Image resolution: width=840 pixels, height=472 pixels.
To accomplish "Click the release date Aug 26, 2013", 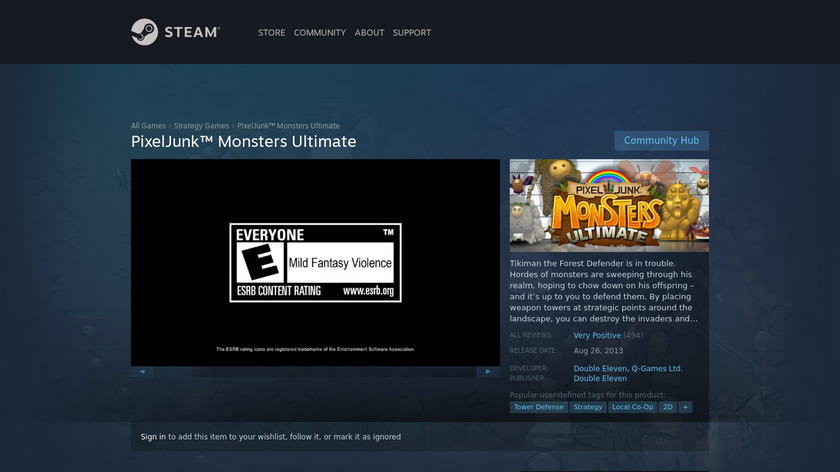I will (x=598, y=351).
